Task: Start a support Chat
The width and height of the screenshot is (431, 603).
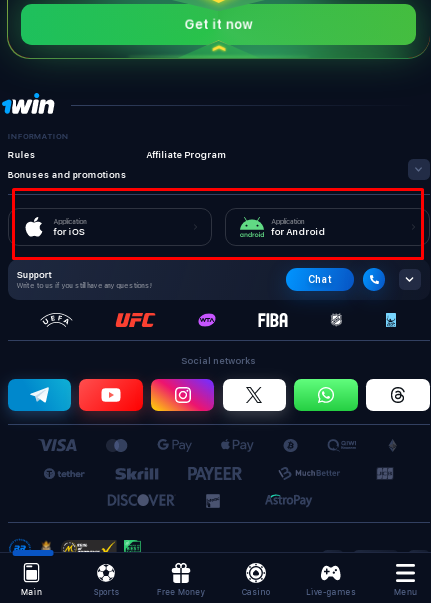Action: (320, 279)
